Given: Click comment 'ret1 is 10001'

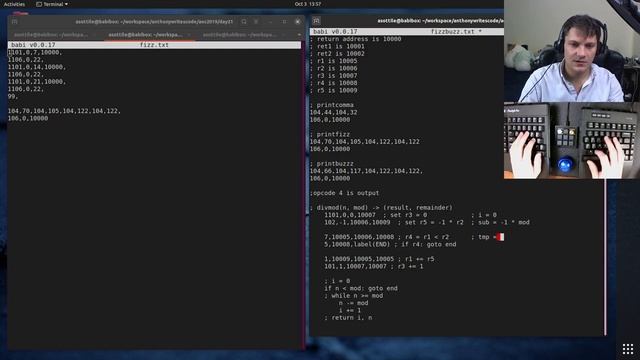Looking at the screenshot, I should coord(337,47).
